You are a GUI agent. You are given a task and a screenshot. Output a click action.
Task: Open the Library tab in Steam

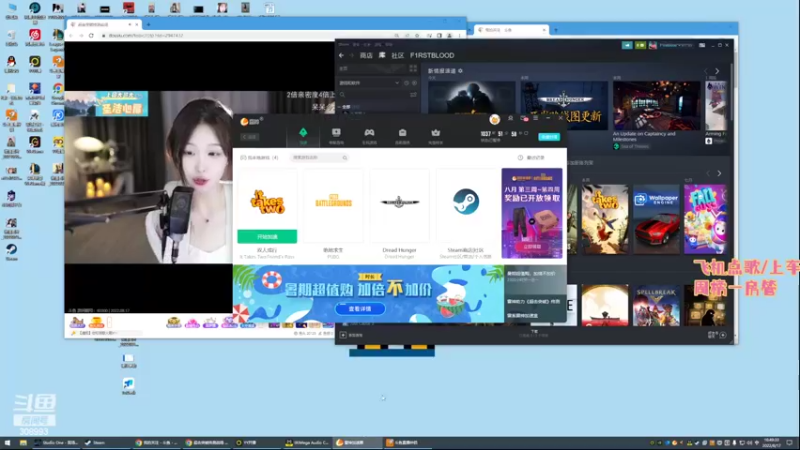[x=382, y=55]
